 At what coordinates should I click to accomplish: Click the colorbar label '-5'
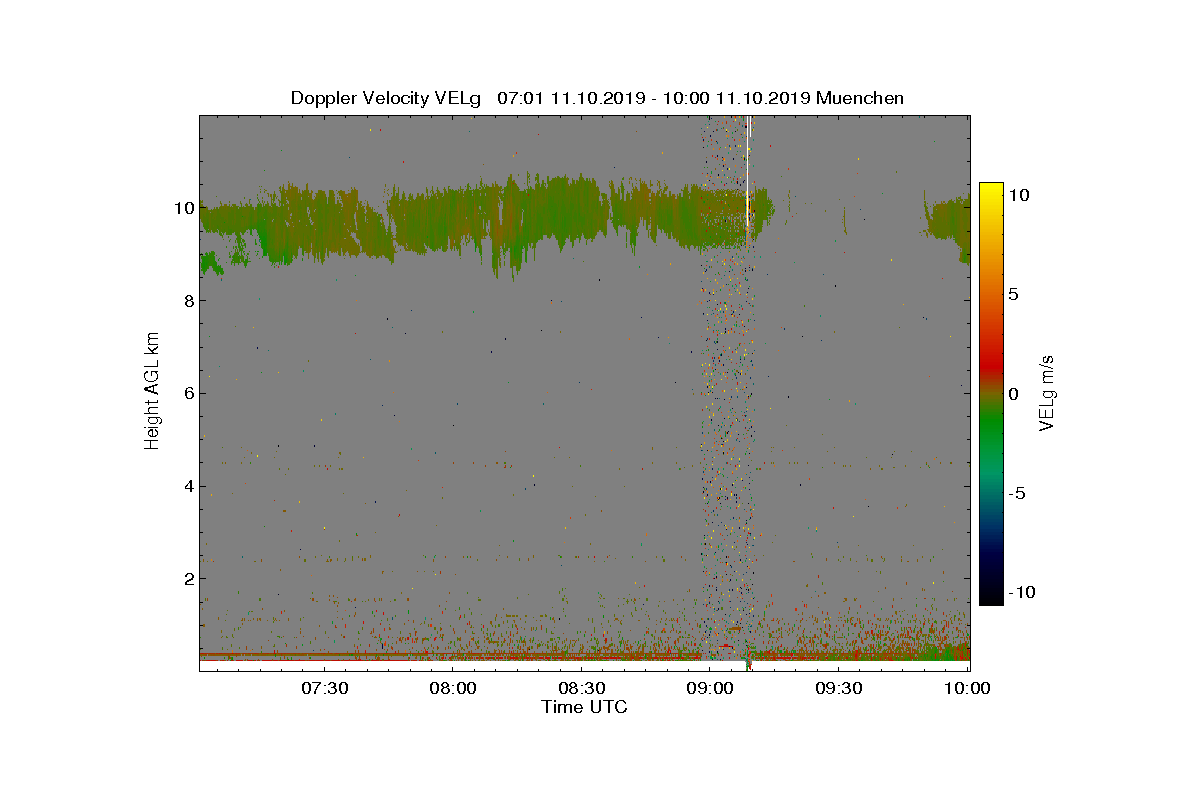(x=1016, y=493)
